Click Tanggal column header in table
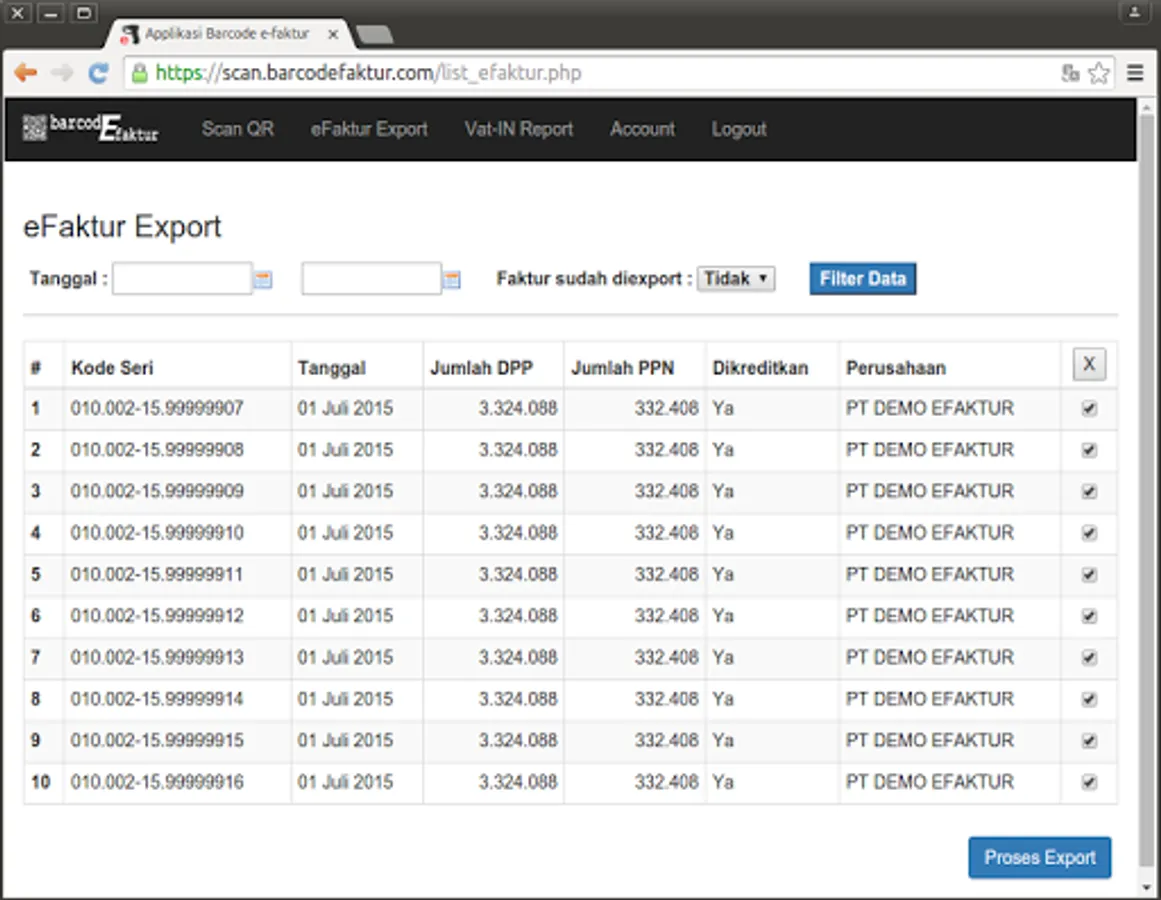The width and height of the screenshot is (1161, 900). tap(332, 368)
